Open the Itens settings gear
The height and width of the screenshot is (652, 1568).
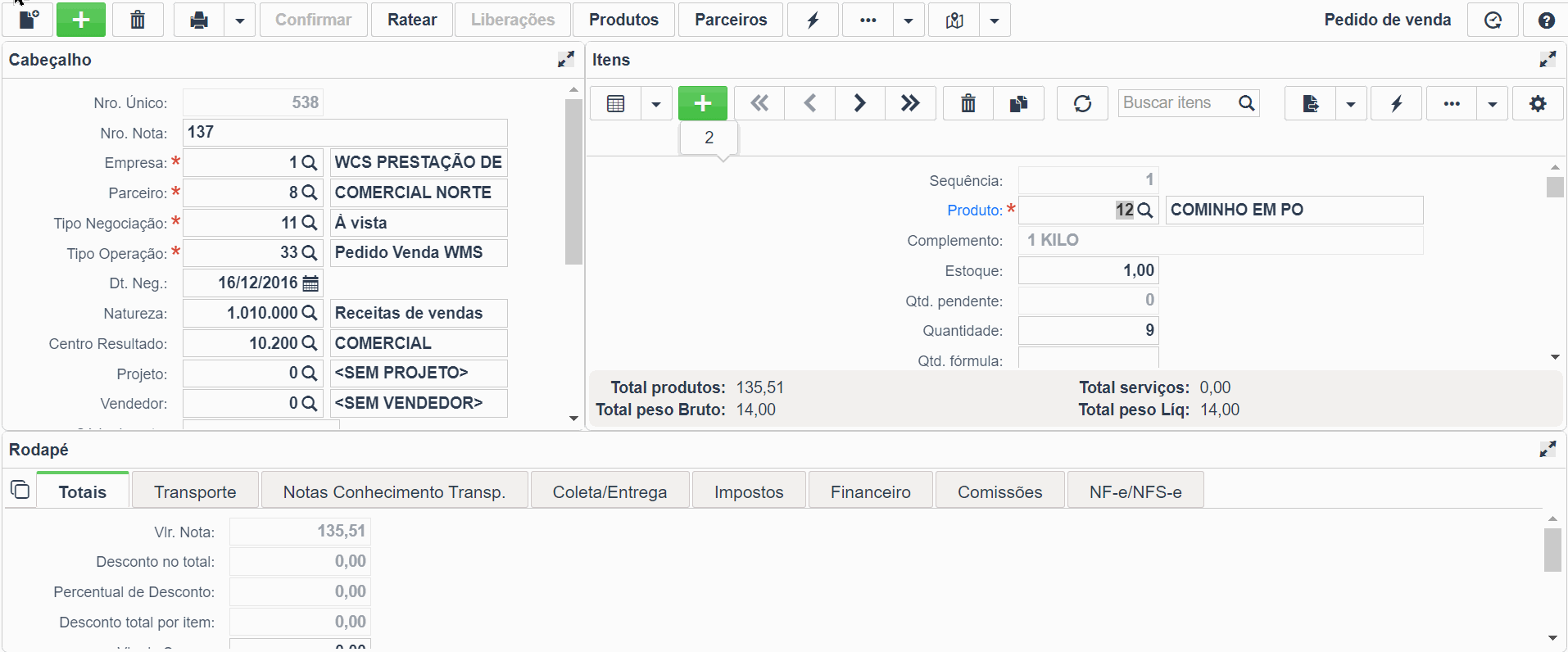(x=1538, y=103)
